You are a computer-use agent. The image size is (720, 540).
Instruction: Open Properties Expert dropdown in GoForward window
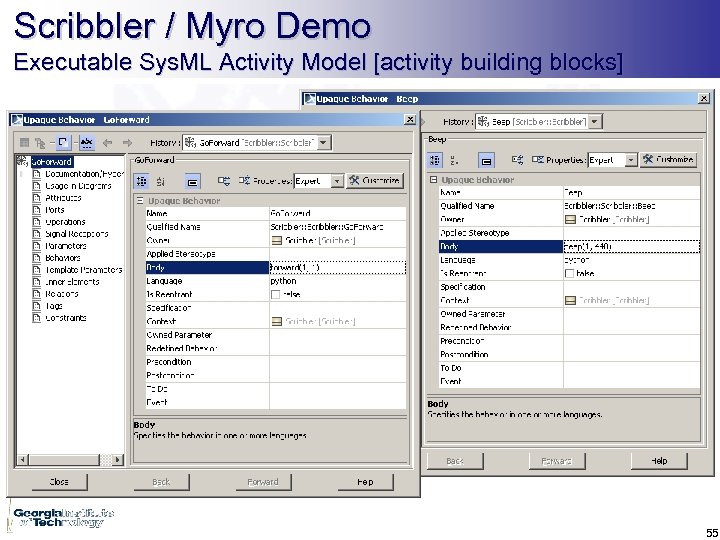[x=337, y=181]
